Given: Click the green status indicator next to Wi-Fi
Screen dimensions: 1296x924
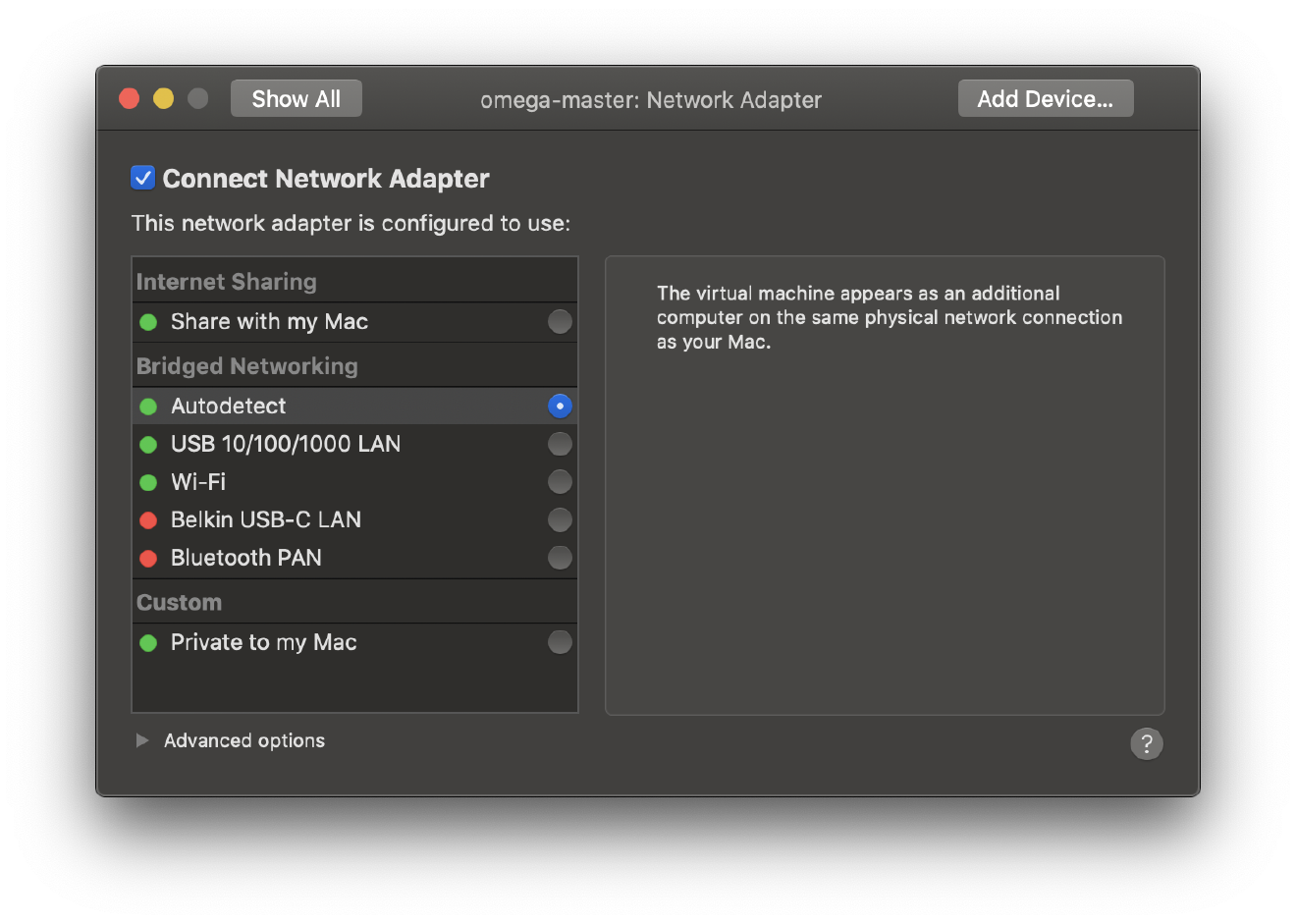Looking at the screenshot, I should 148,481.
